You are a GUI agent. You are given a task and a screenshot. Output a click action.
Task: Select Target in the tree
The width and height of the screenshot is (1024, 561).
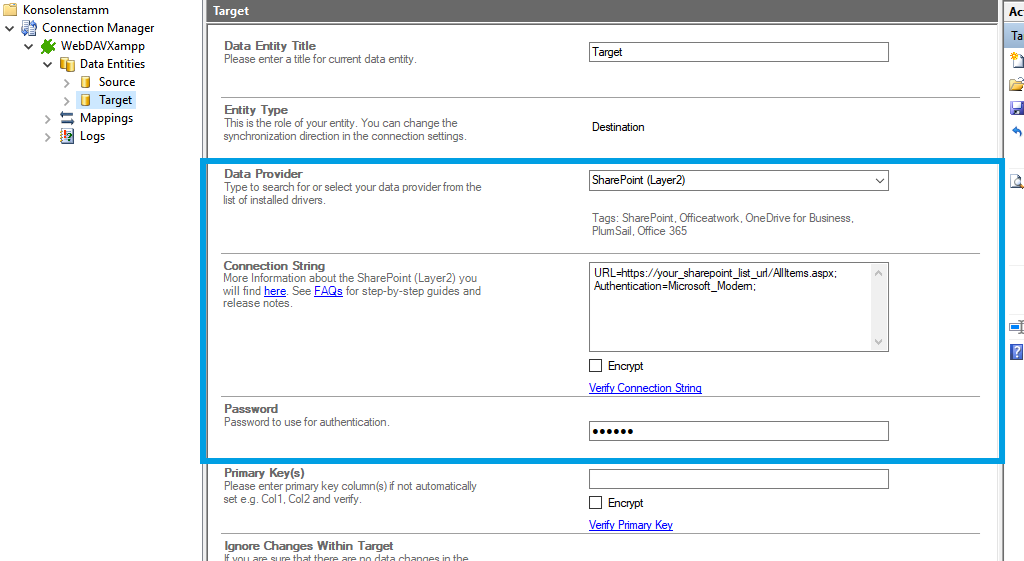(116, 100)
